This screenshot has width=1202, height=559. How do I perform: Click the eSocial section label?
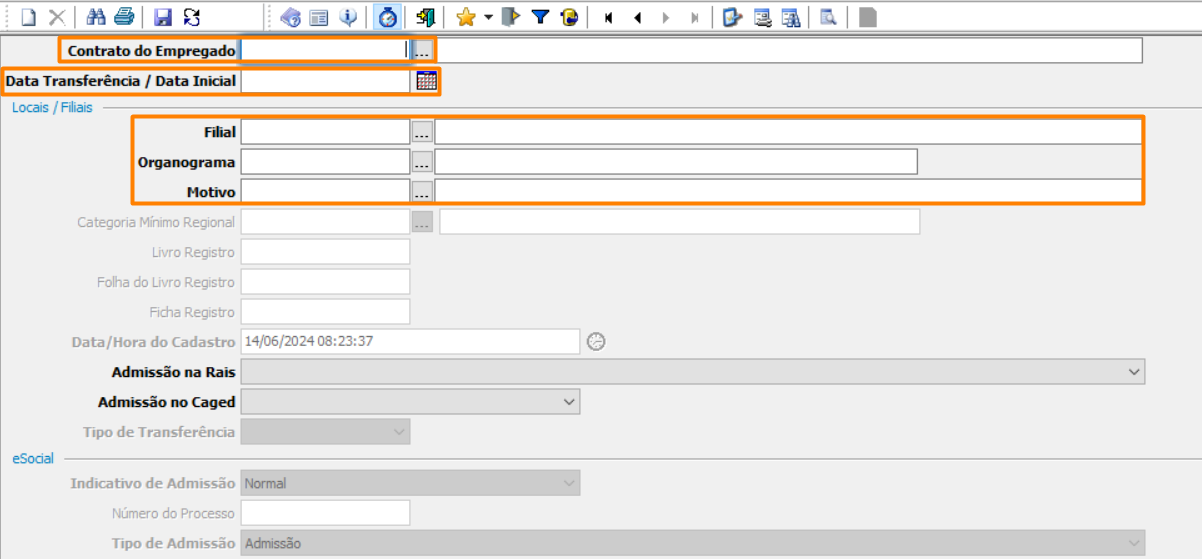(x=33, y=458)
